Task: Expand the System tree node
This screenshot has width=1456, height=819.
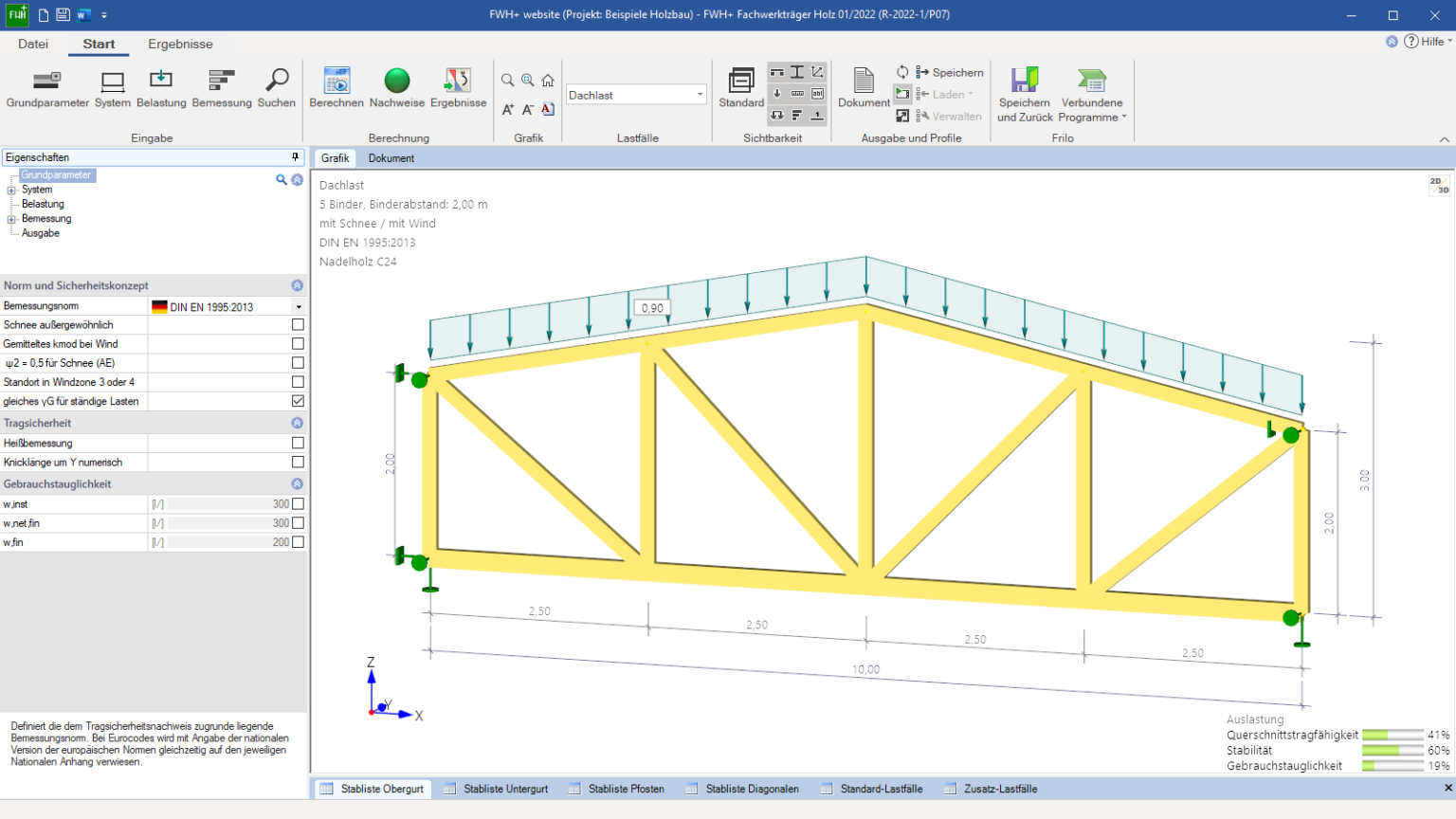Action: [11, 191]
